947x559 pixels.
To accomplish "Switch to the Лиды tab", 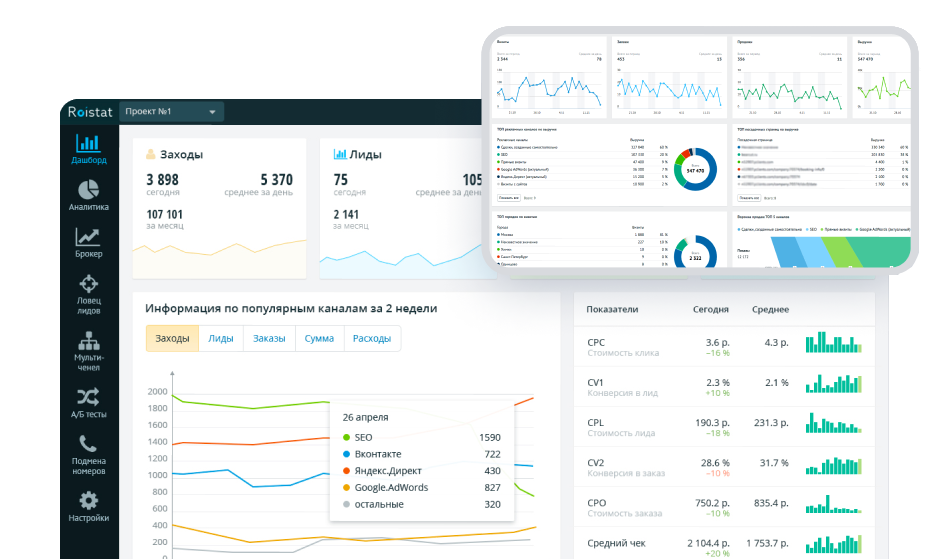I will (x=220, y=339).
